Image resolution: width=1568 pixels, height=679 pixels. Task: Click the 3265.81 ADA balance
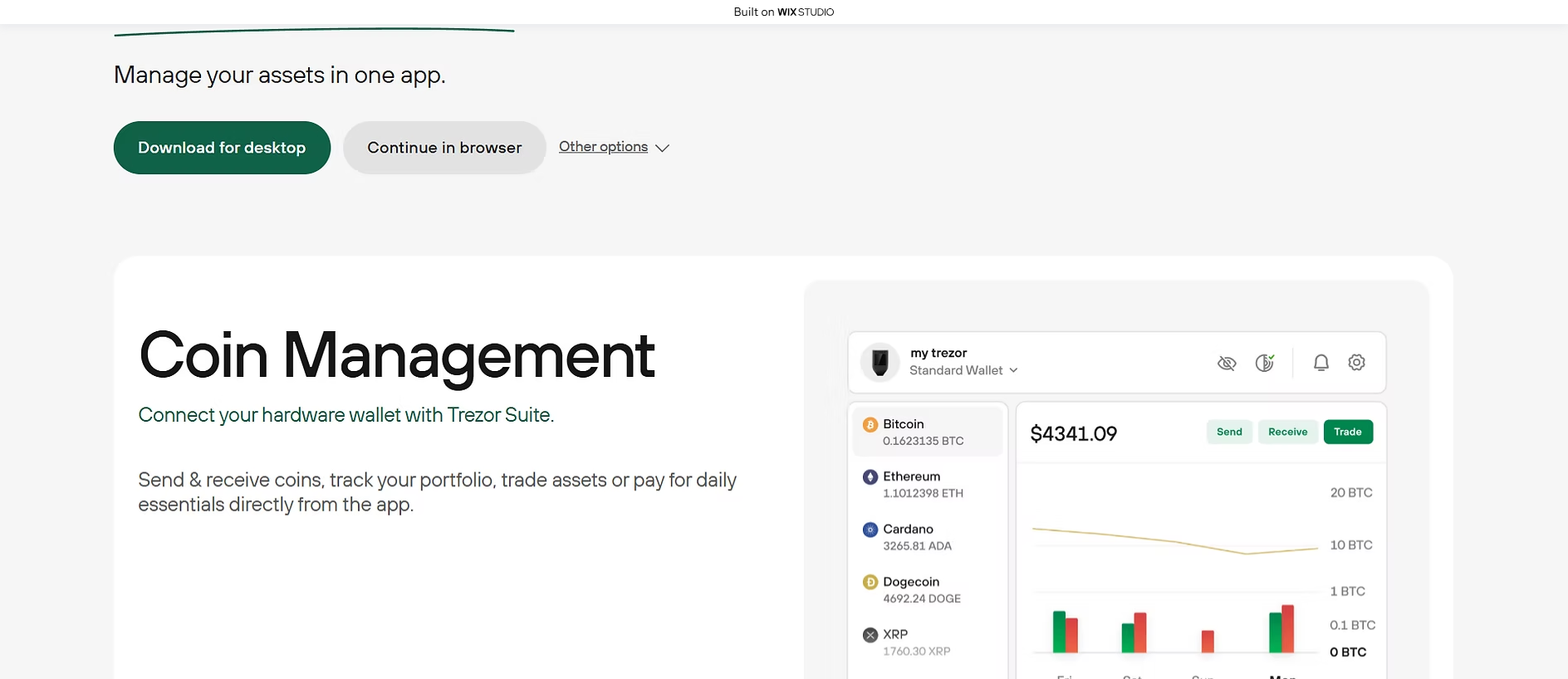tap(918, 546)
